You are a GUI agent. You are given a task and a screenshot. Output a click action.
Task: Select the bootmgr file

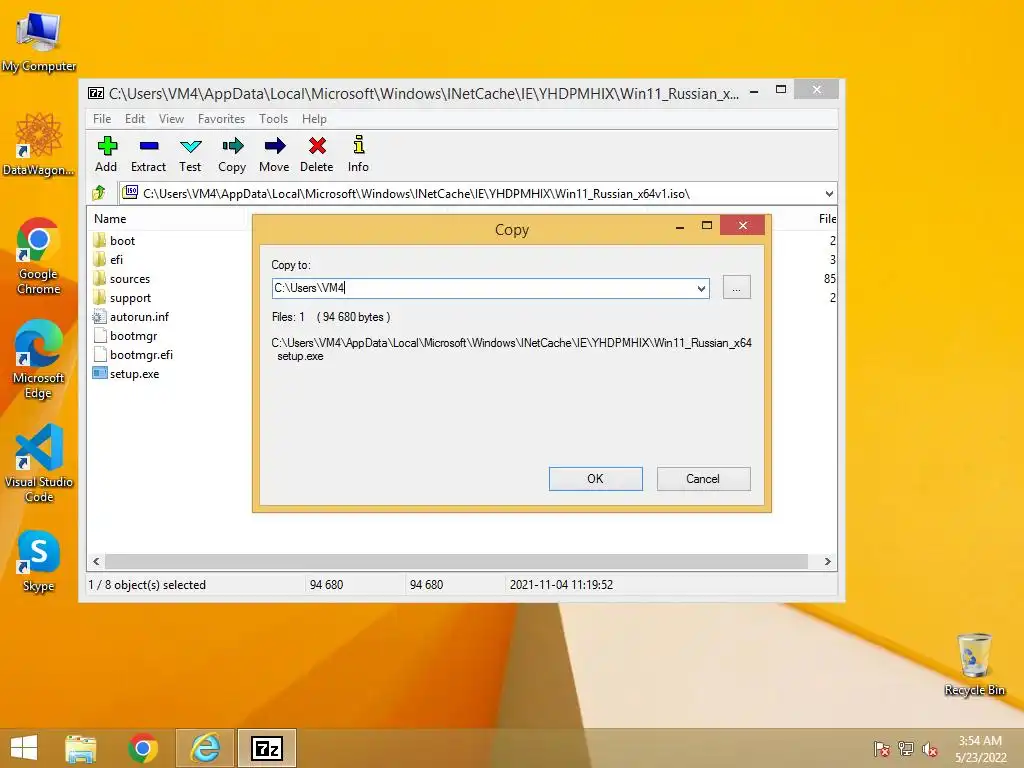125,336
